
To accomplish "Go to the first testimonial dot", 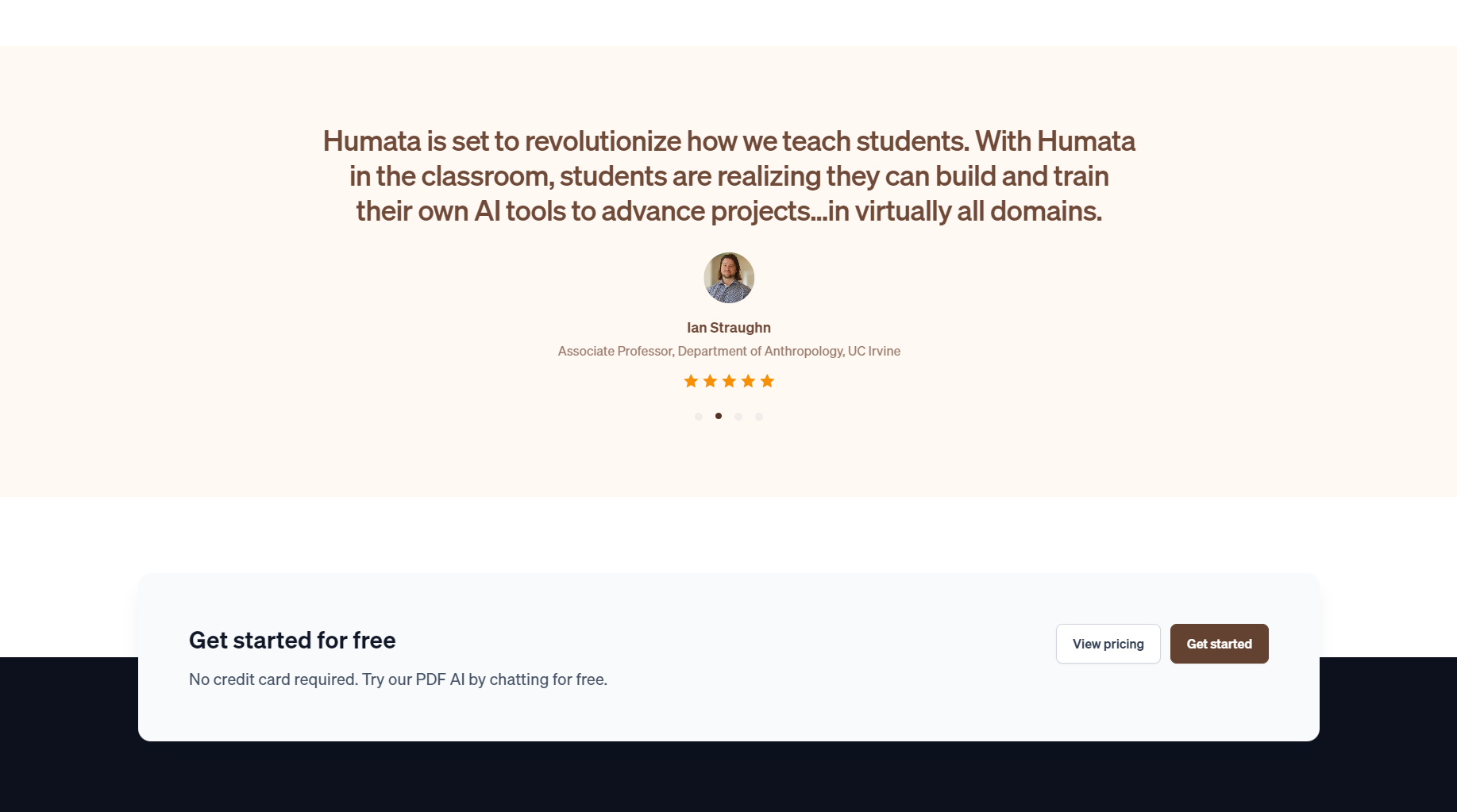I will (699, 417).
